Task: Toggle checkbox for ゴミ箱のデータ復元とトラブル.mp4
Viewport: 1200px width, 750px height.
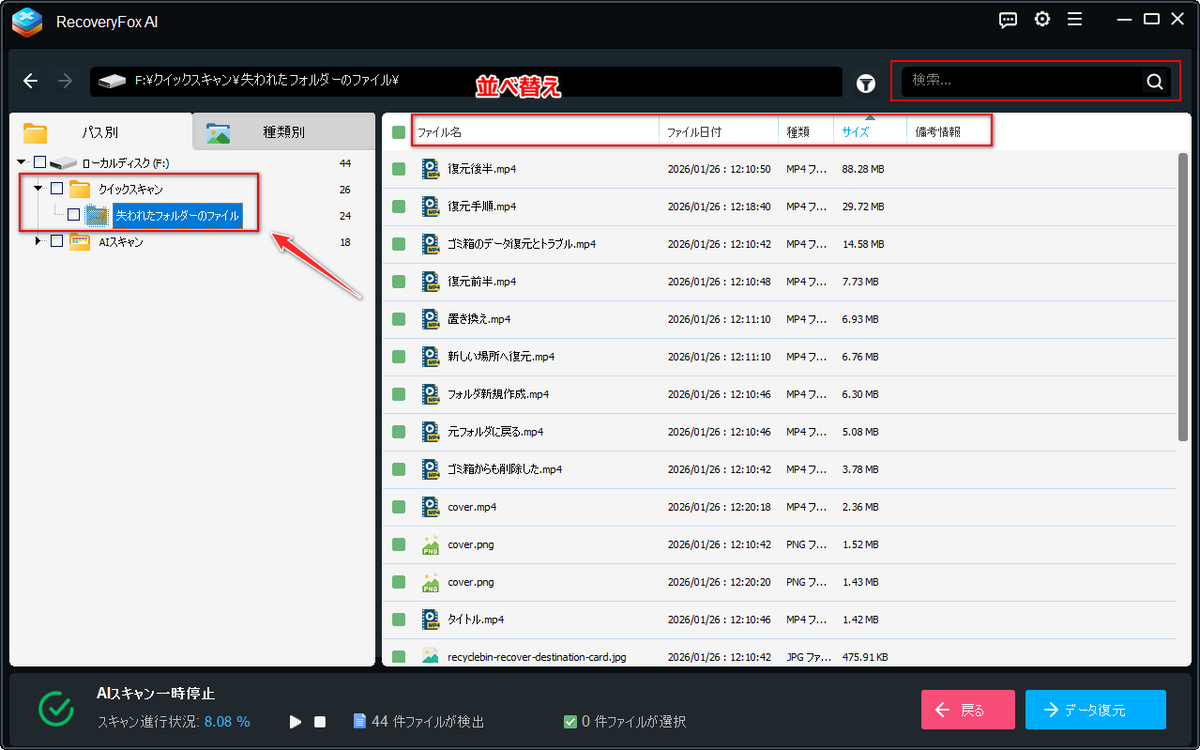Action: click(399, 244)
